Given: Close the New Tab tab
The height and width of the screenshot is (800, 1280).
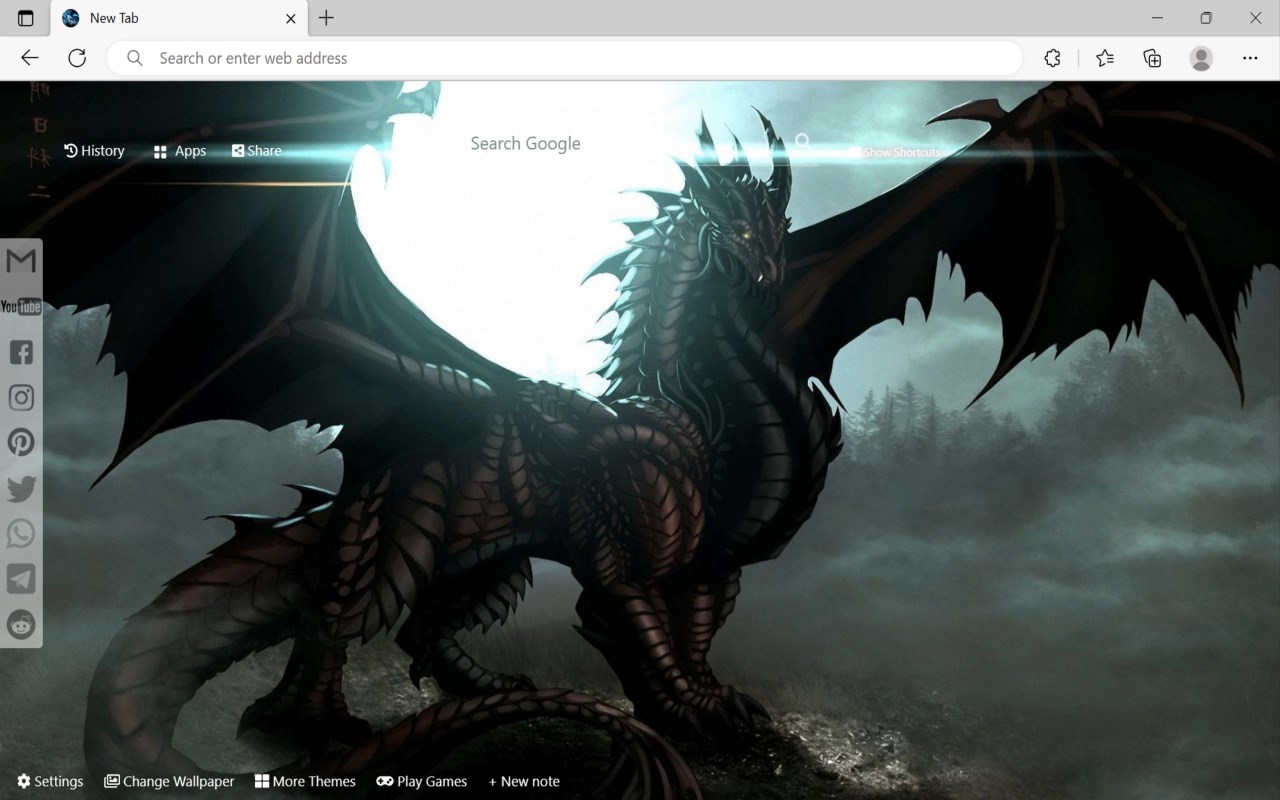Looking at the screenshot, I should coord(291,18).
